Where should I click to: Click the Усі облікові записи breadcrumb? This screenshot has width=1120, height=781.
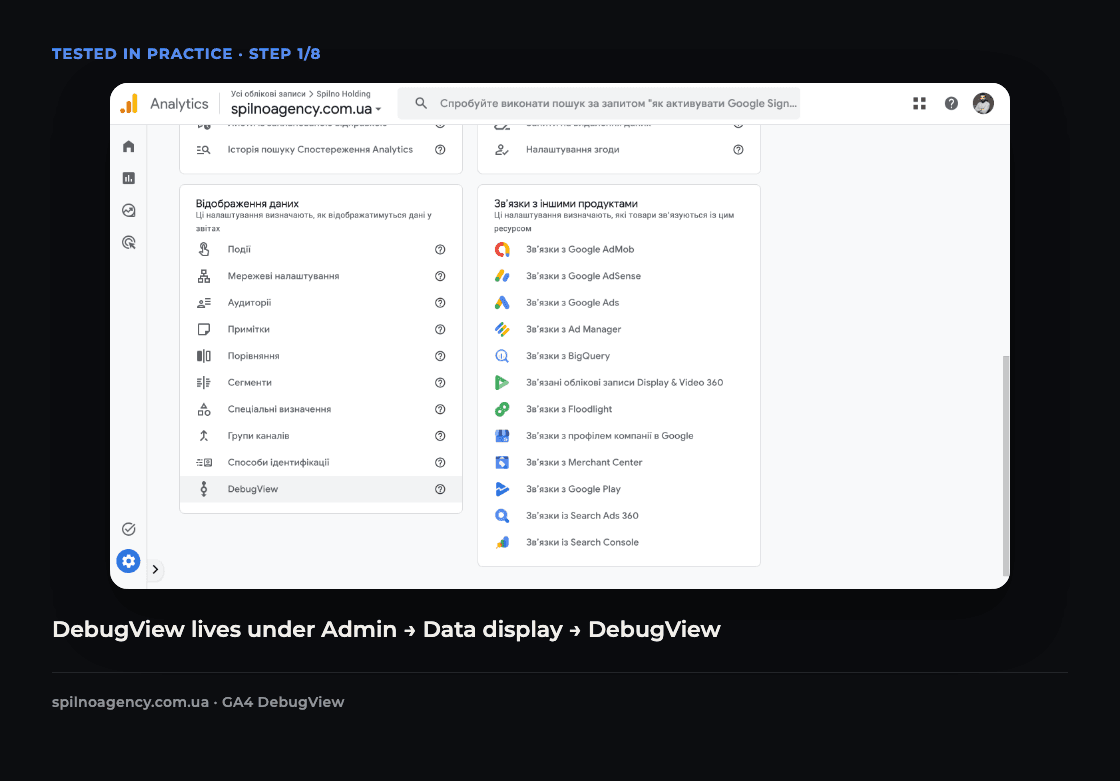pos(268,94)
